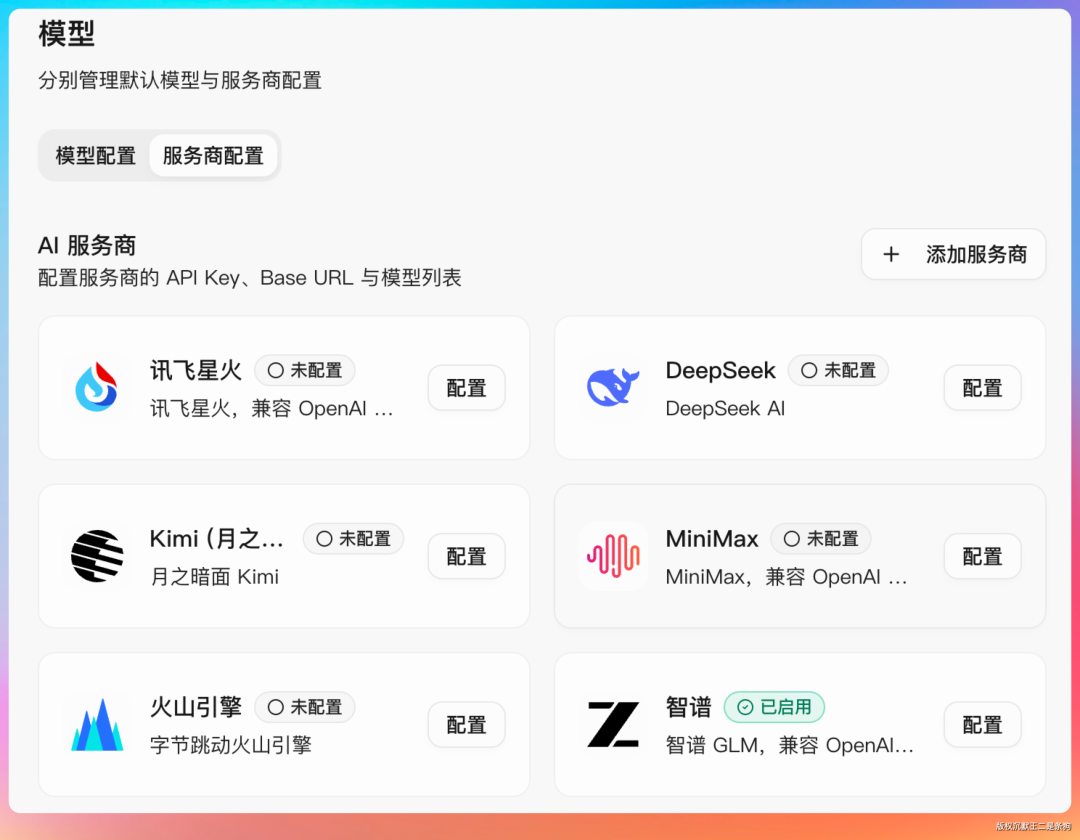Open 配置 for 智谱
Image resolution: width=1080 pixels, height=840 pixels.
tap(982, 724)
